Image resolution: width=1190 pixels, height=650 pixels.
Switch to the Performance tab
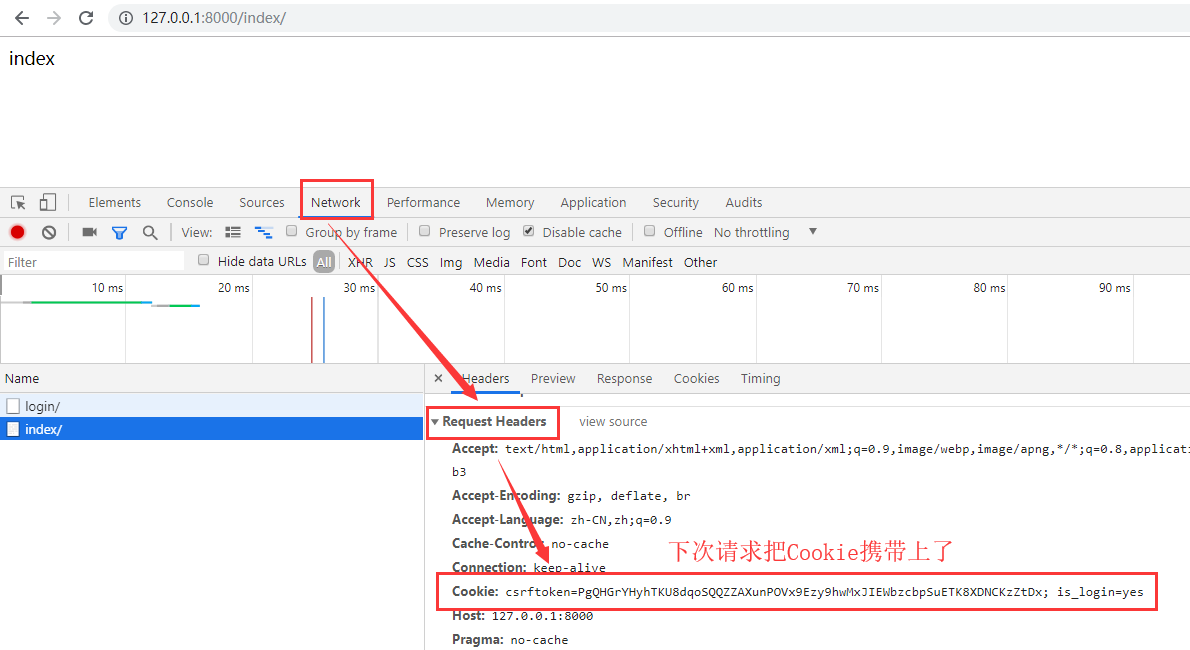(x=423, y=203)
